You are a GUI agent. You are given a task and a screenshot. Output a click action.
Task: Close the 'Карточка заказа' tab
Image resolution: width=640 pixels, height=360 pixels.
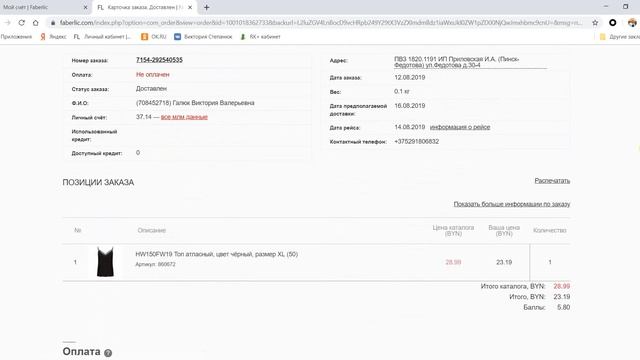190,7
